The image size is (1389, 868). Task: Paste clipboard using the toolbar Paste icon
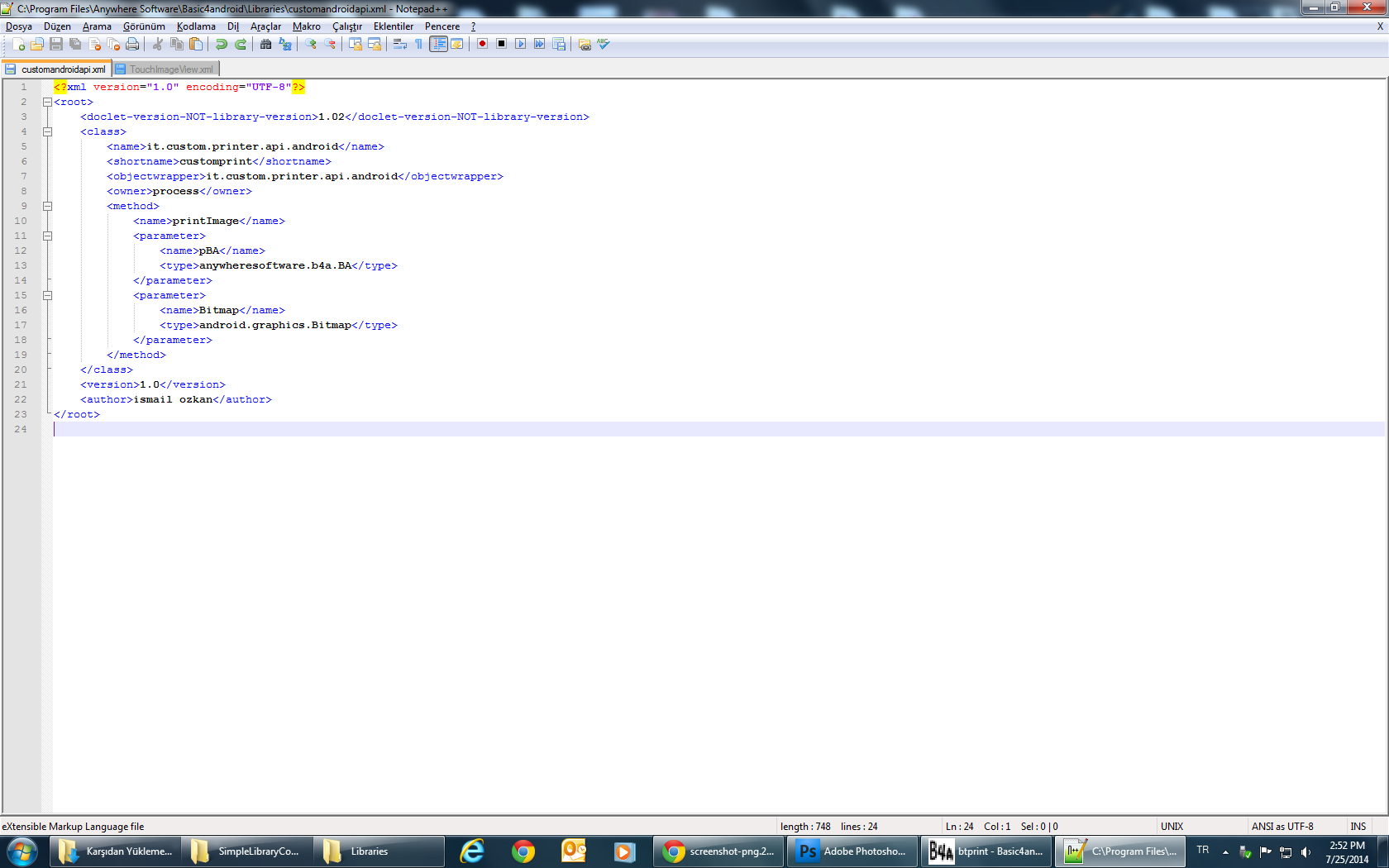[195, 44]
